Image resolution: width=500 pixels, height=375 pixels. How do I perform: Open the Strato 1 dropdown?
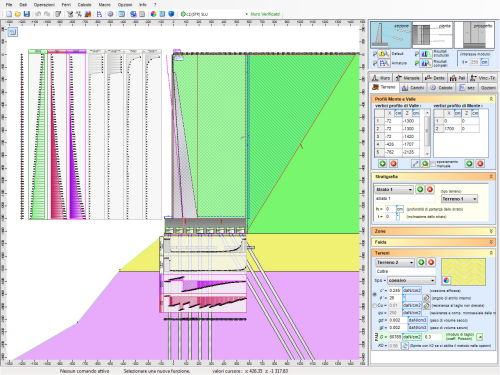[394, 189]
